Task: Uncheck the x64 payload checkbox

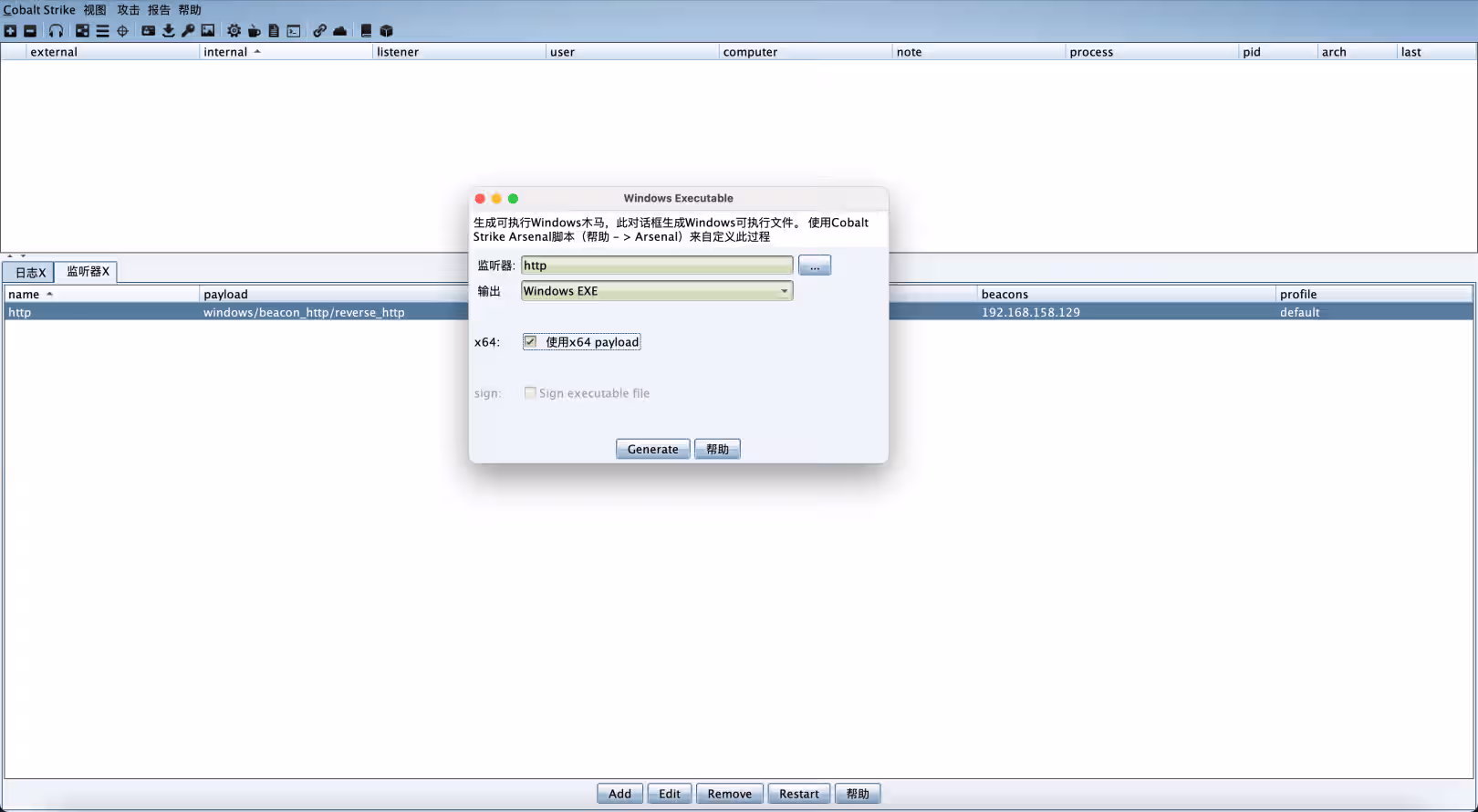Action: tap(530, 341)
